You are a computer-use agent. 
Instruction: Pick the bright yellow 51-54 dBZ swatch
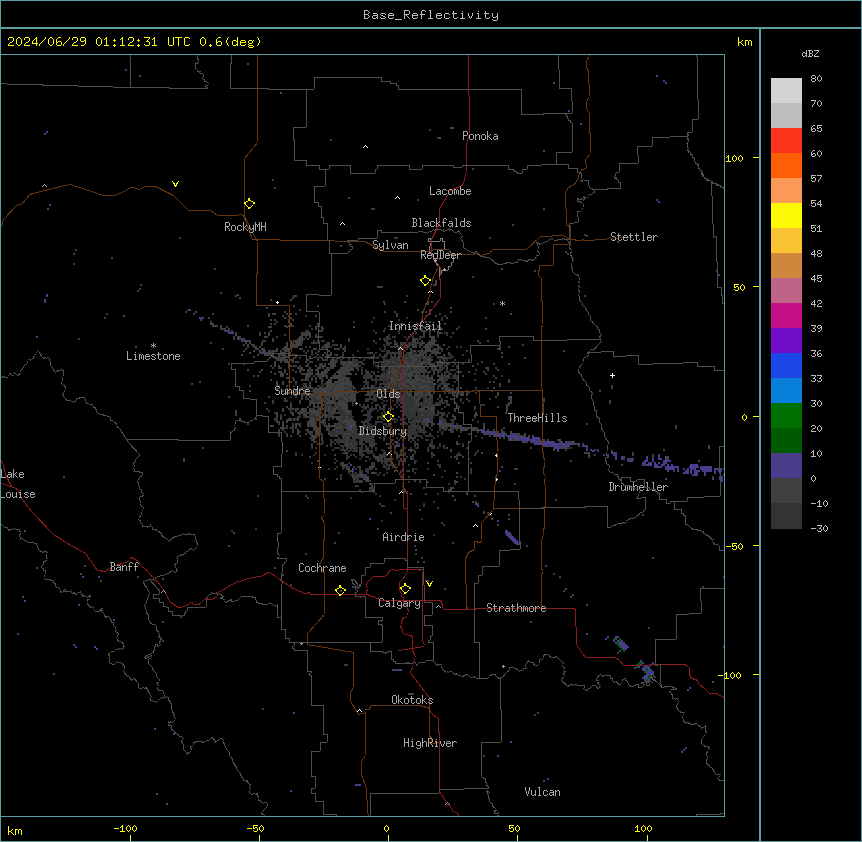(x=786, y=215)
